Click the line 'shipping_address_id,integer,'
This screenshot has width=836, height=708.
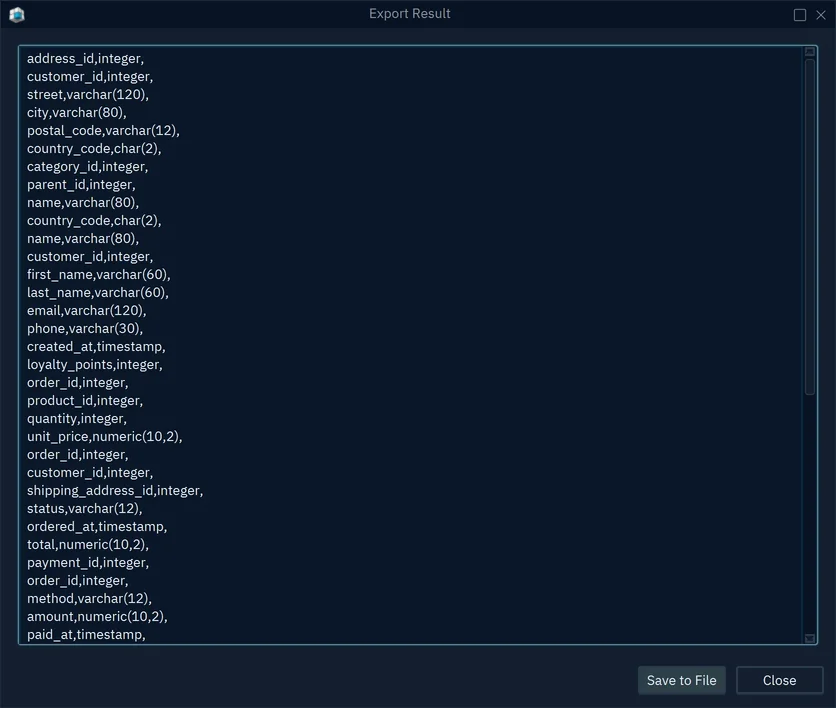coord(115,490)
